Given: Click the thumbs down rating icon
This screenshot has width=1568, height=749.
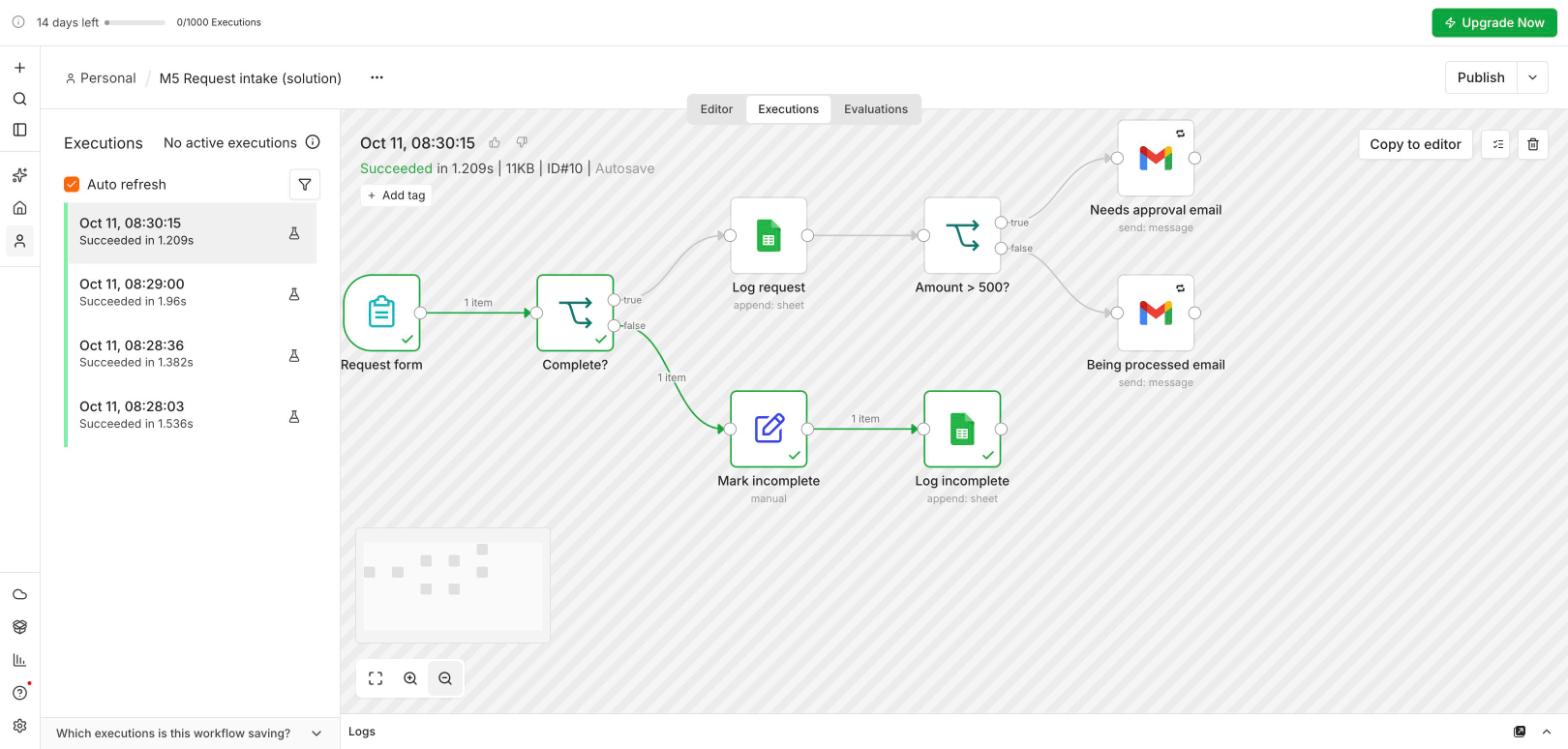Looking at the screenshot, I should (x=521, y=143).
